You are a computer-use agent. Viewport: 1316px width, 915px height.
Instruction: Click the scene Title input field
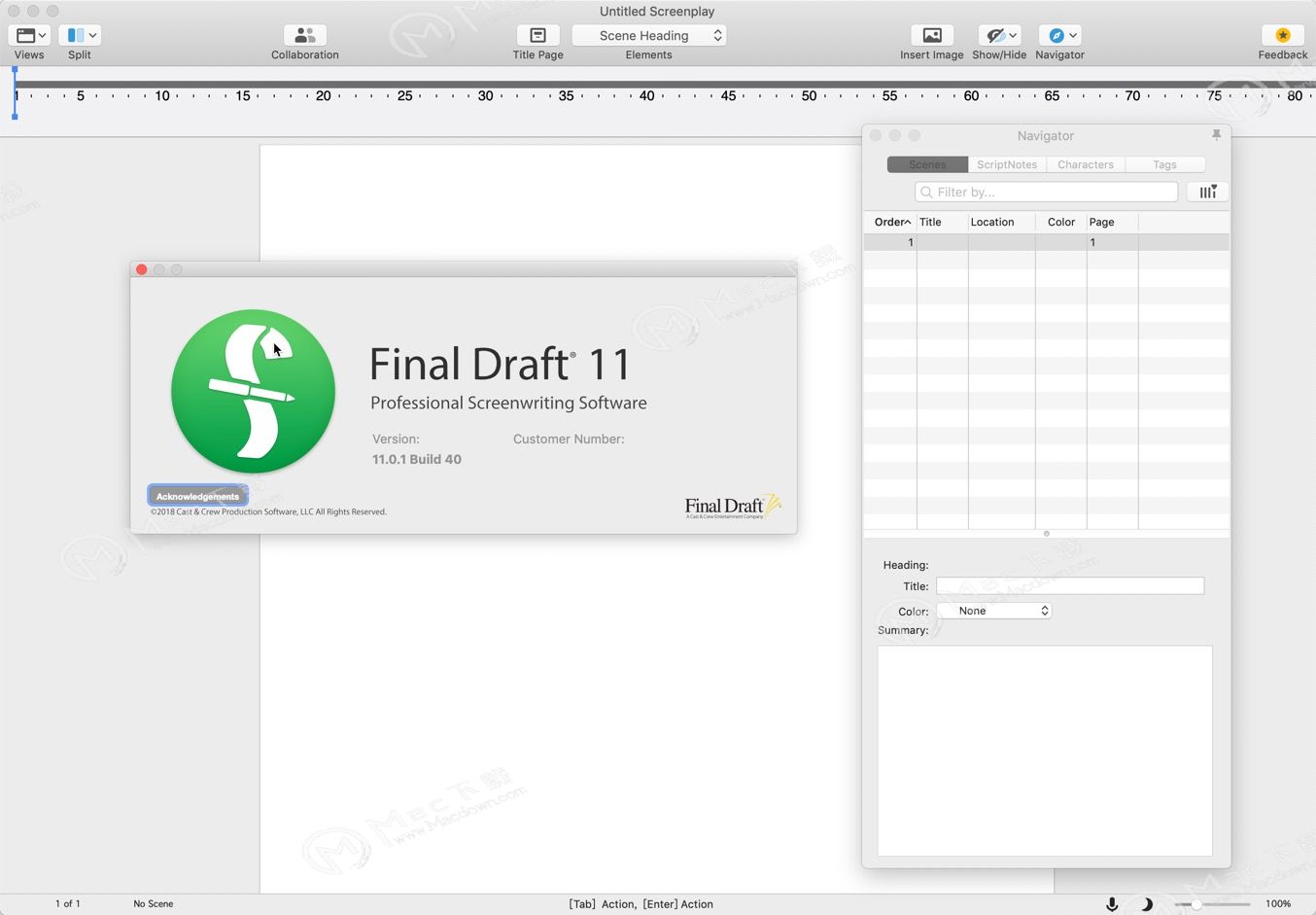(1070, 585)
